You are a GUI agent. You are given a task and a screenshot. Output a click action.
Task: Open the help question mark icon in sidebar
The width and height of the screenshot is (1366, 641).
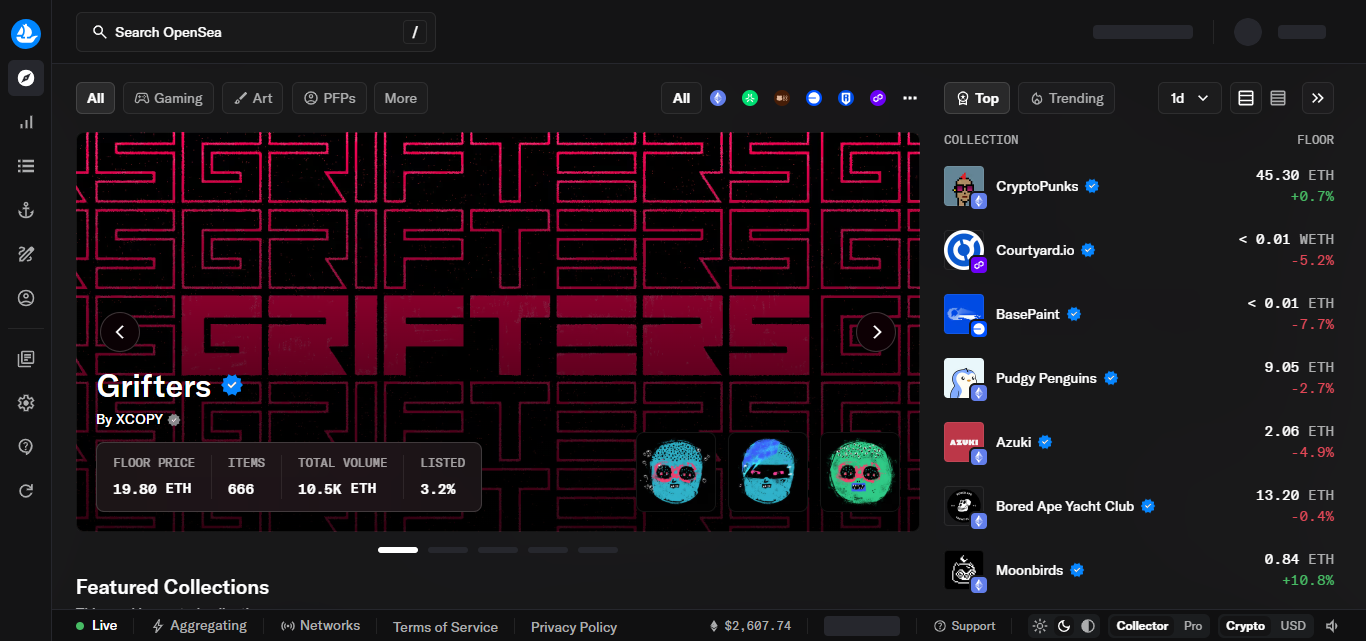coord(26,447)
